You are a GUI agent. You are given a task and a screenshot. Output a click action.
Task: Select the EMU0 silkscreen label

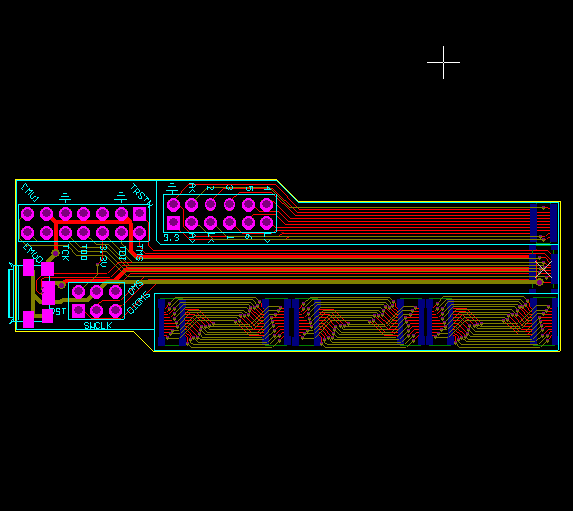click(x=32, y=253)
